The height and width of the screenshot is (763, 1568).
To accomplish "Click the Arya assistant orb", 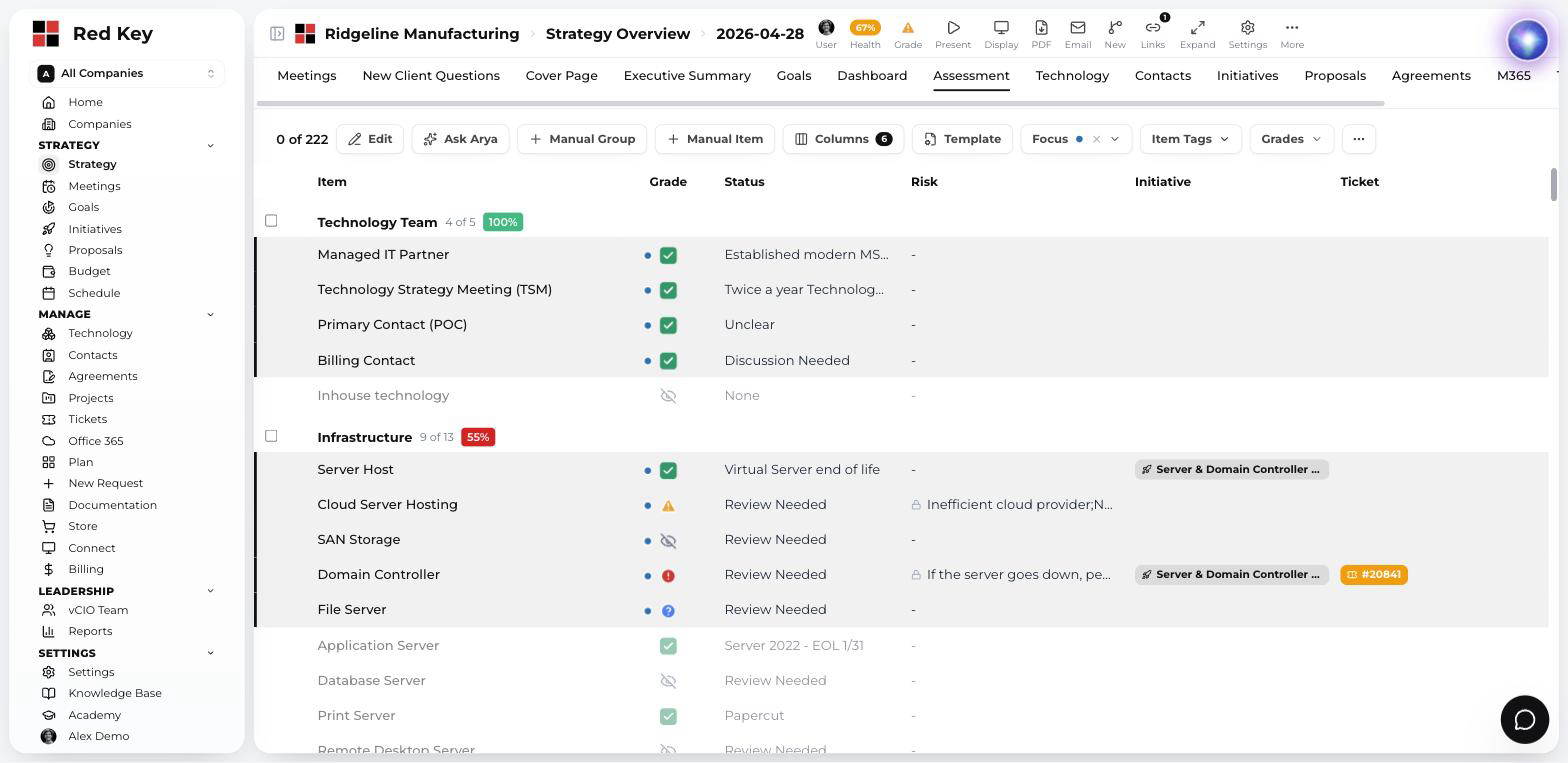I will [x=1527, y=40].
